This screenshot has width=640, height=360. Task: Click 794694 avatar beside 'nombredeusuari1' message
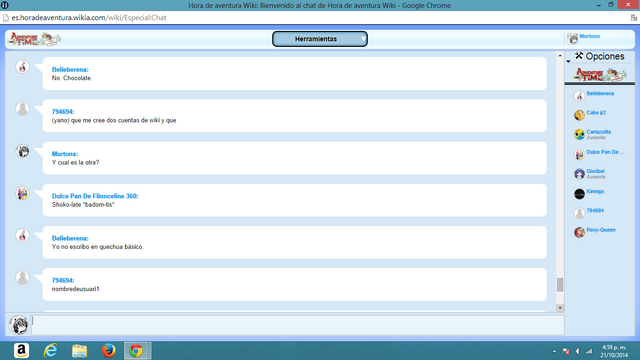tap(22, 278)
